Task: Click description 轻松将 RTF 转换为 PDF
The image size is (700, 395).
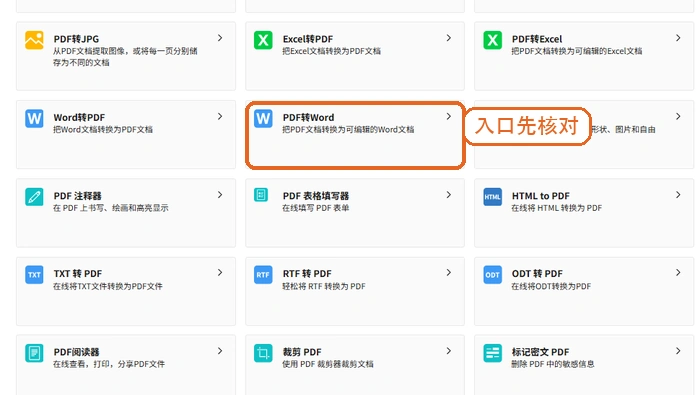Action: 324,286
